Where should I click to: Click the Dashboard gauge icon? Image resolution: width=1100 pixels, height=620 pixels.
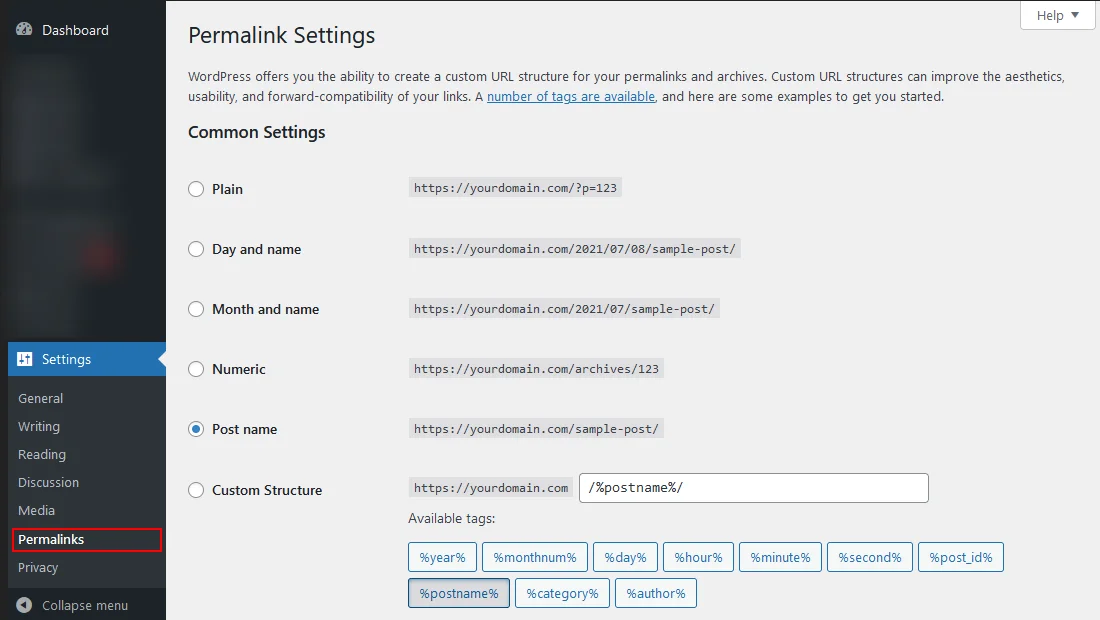(25, 30)
